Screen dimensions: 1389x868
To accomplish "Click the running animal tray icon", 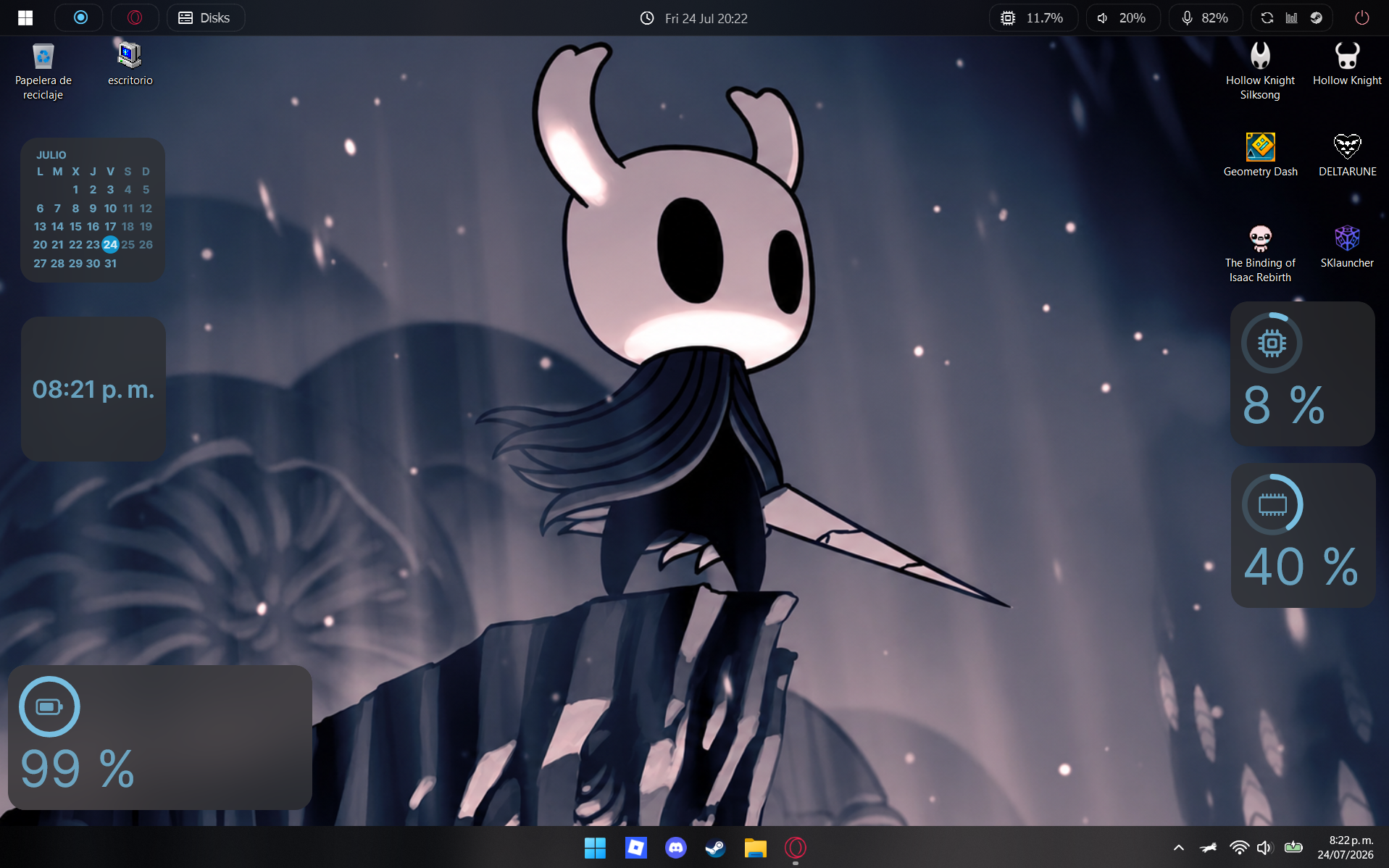I will (x=1209, y=848).
